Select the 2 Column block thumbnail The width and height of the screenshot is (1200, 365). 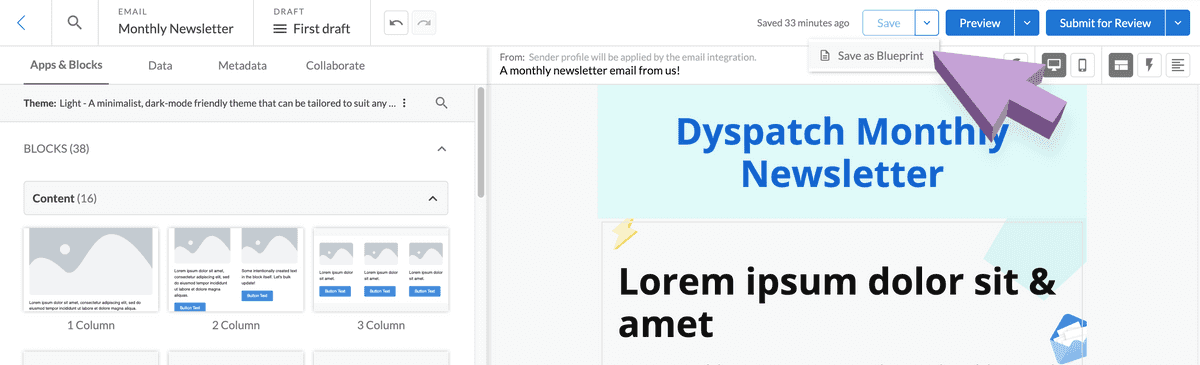(x=236, y=269)
